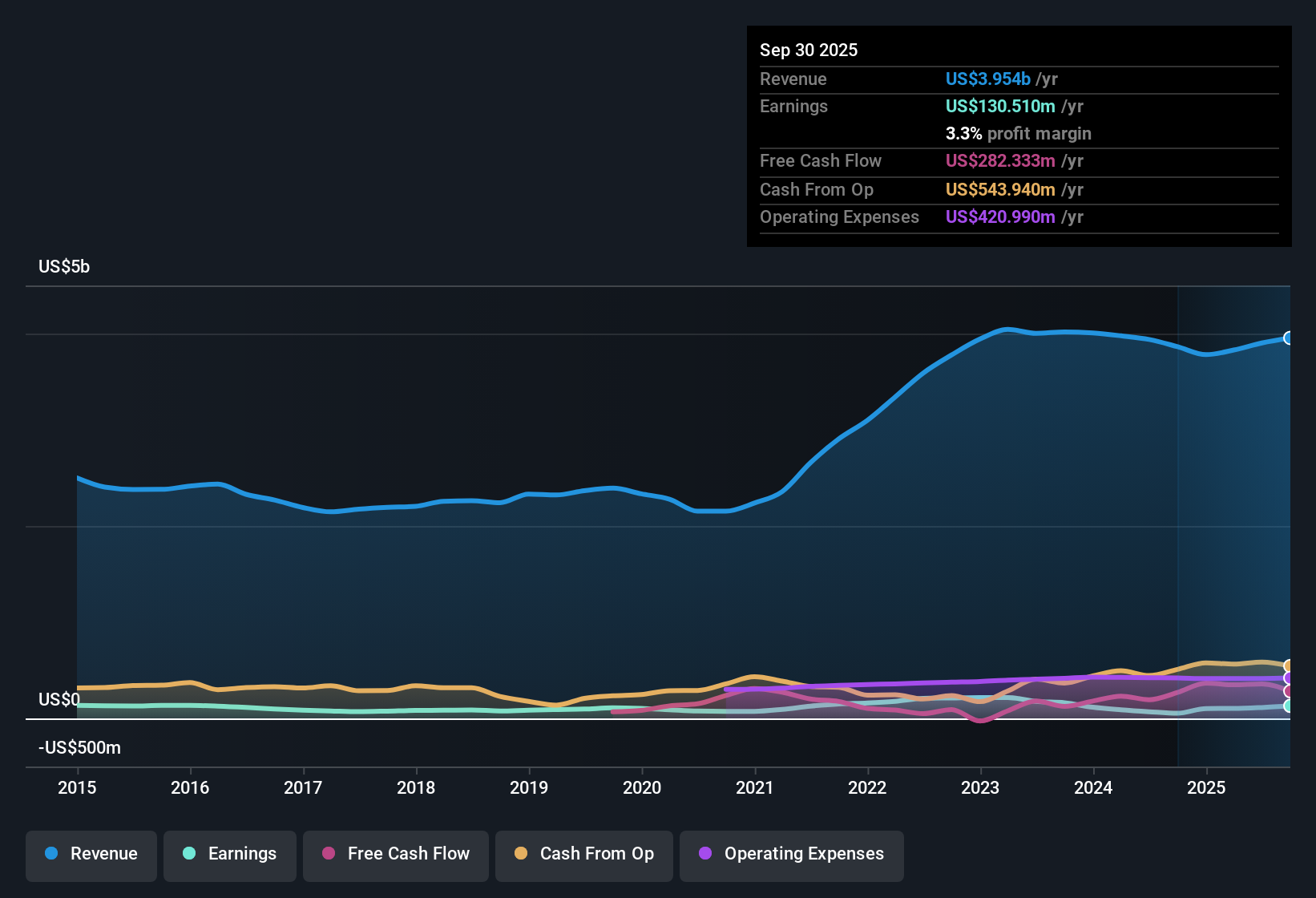The width and height of the screenshot is (1316, 898).
Task: Select the orange Cash From Op endpoint marker
Action: point(1289,665)
